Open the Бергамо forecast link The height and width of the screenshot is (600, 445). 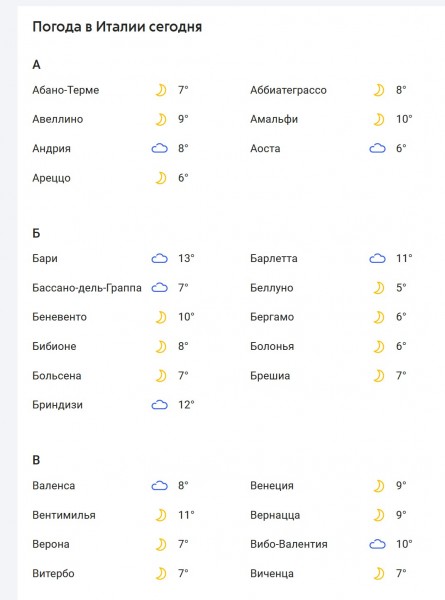[272, 317]
